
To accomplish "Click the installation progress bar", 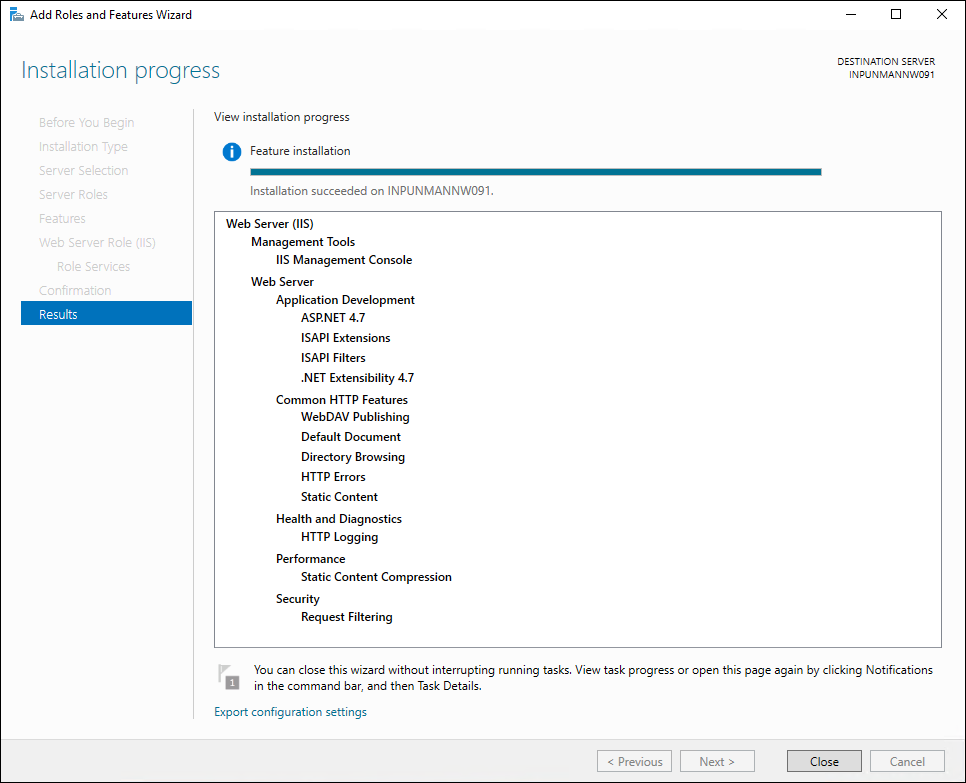I will 535,172.
